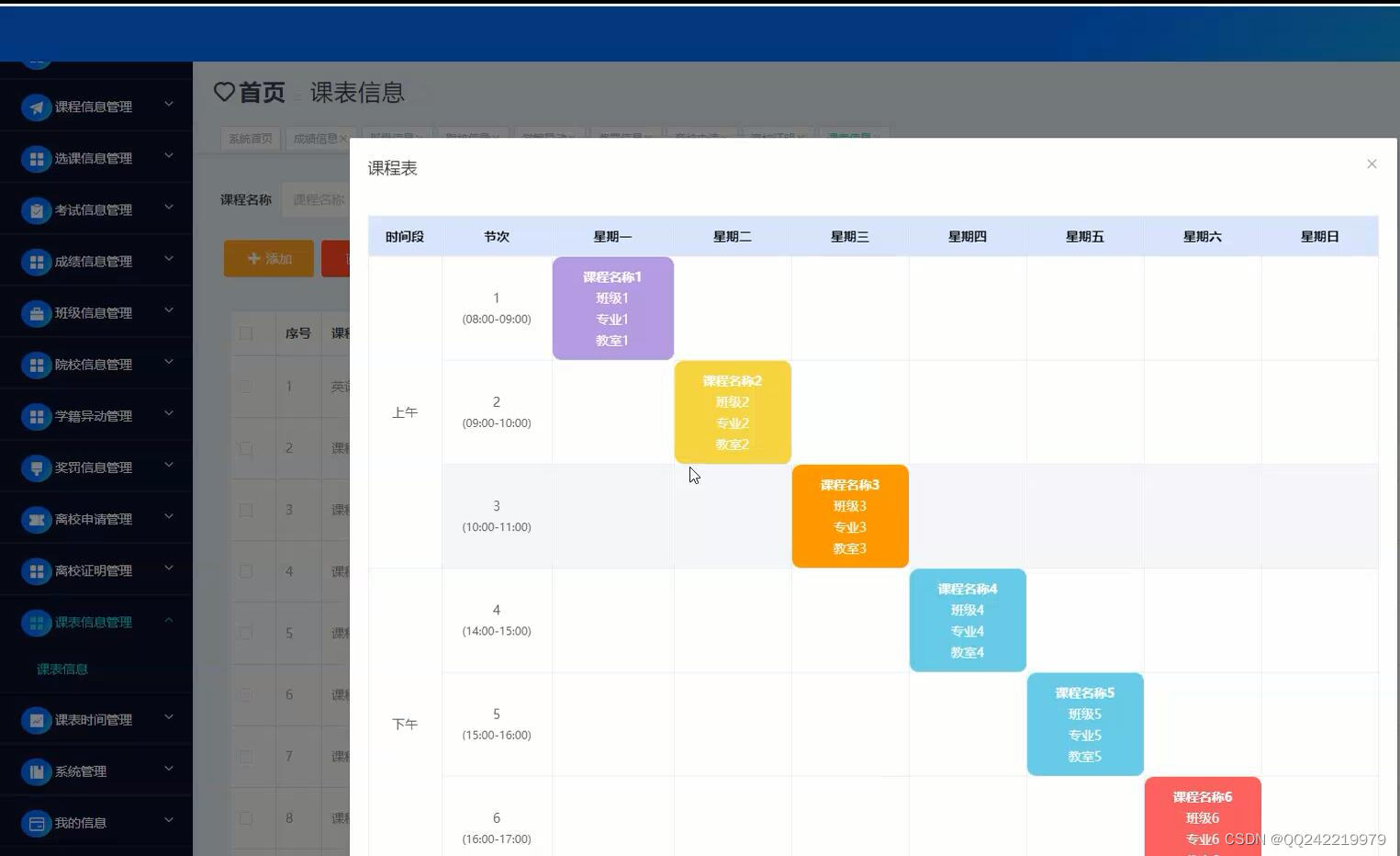Viewport: 1400px width, 856px height.
Task: Check the checkbox on row 1
Action: (245, 387)
